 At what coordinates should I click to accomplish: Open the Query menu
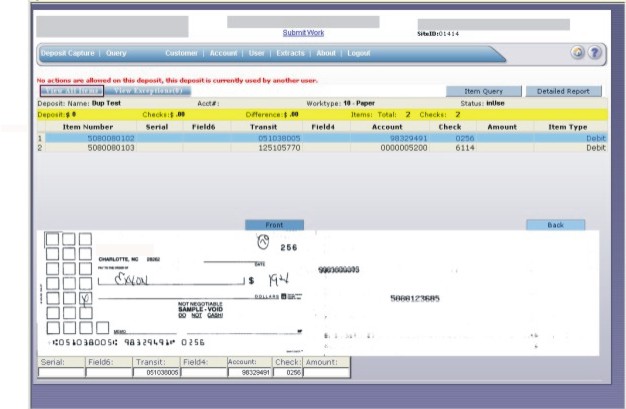pos(116,53)
